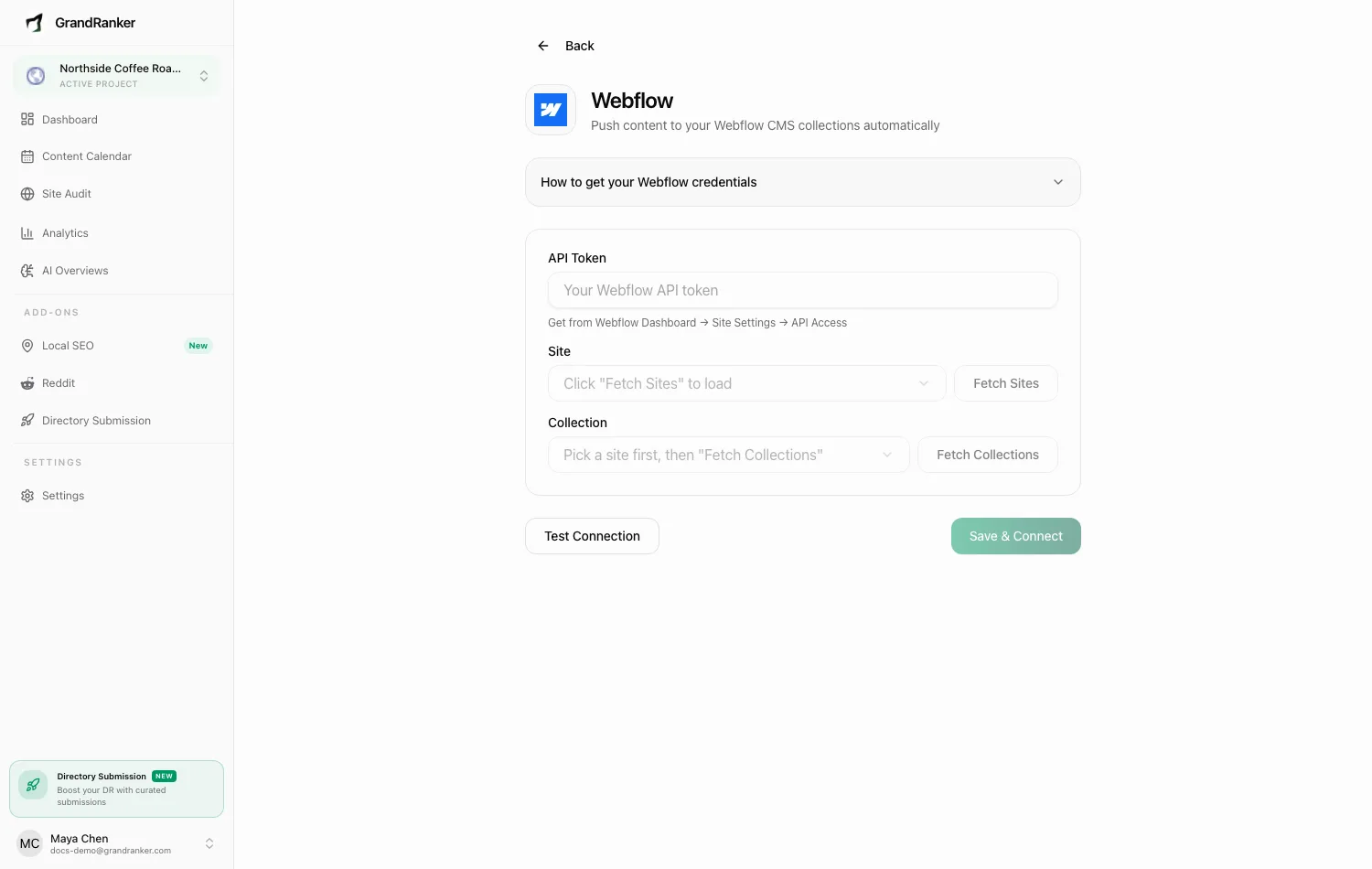The image size is (1372, 869).
Task: Click the Reddit icon in sidebar
Action: tap(27, 383)
